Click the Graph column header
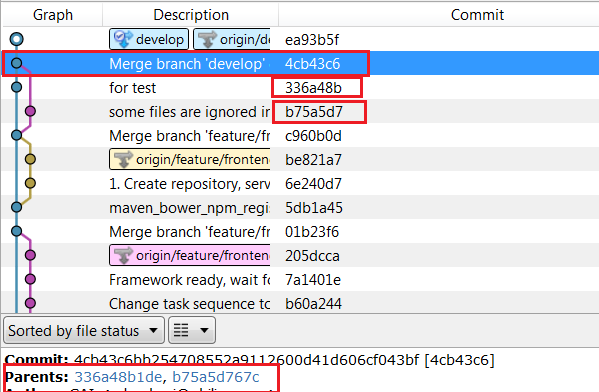 [53, 15]
